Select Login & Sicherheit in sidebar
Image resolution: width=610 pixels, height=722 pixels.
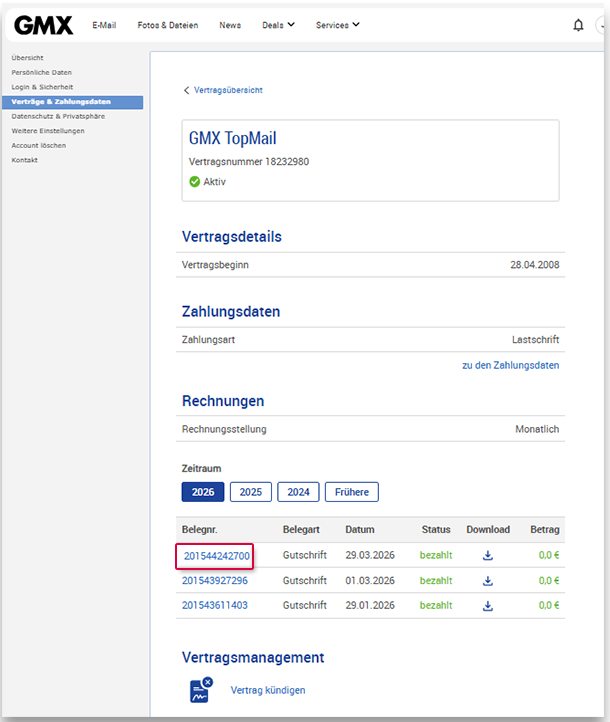pyautogui.click(x=42, y=87)
